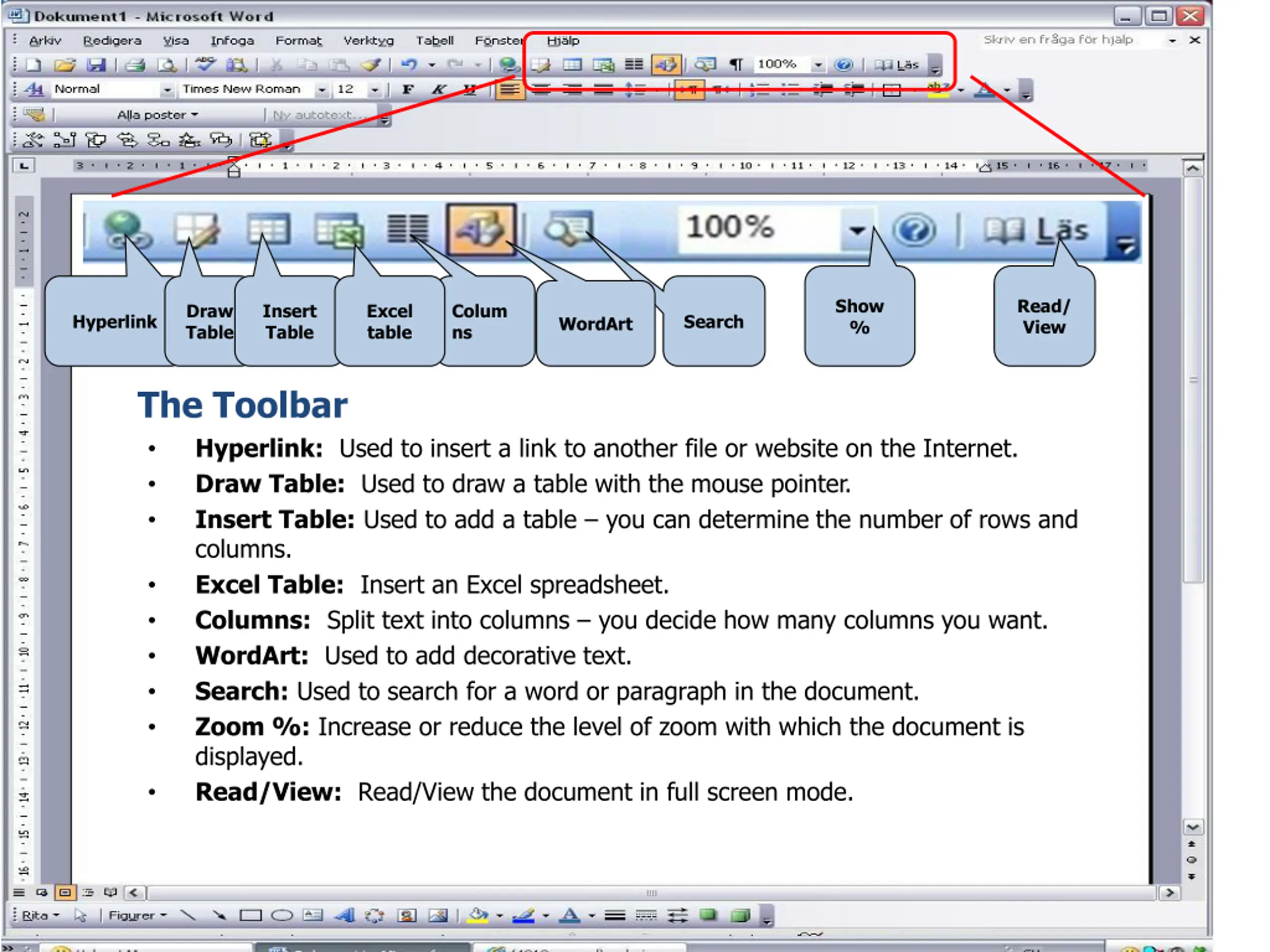Click the paint bucket Fill Color button

tap(478, 915)
